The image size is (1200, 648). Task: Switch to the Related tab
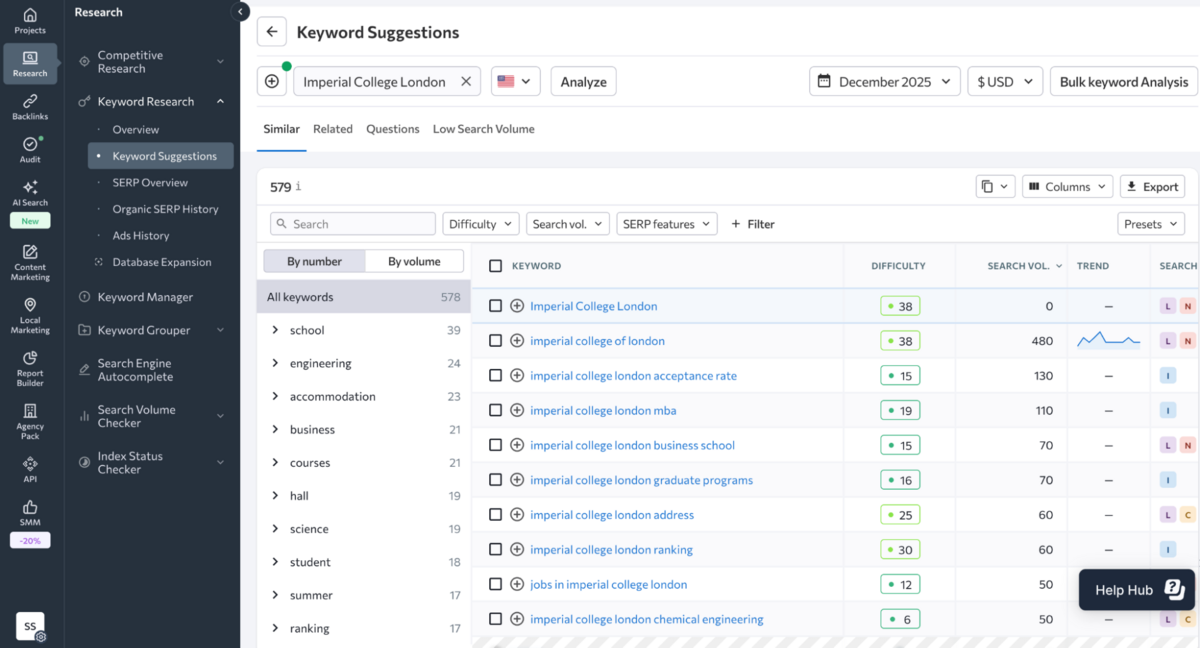[x=333, y=129]
